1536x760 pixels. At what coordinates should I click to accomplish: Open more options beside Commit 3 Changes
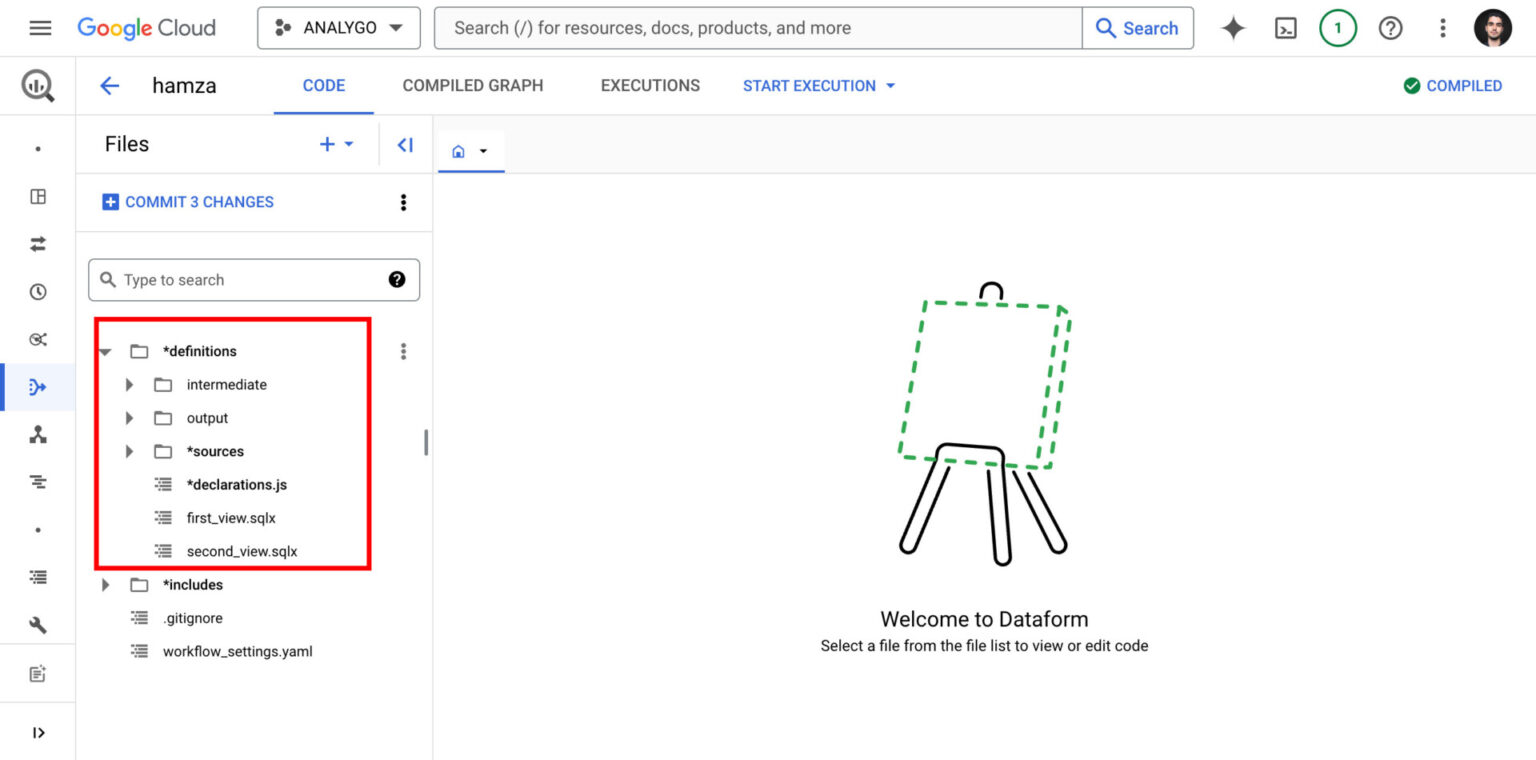[403, 203]
